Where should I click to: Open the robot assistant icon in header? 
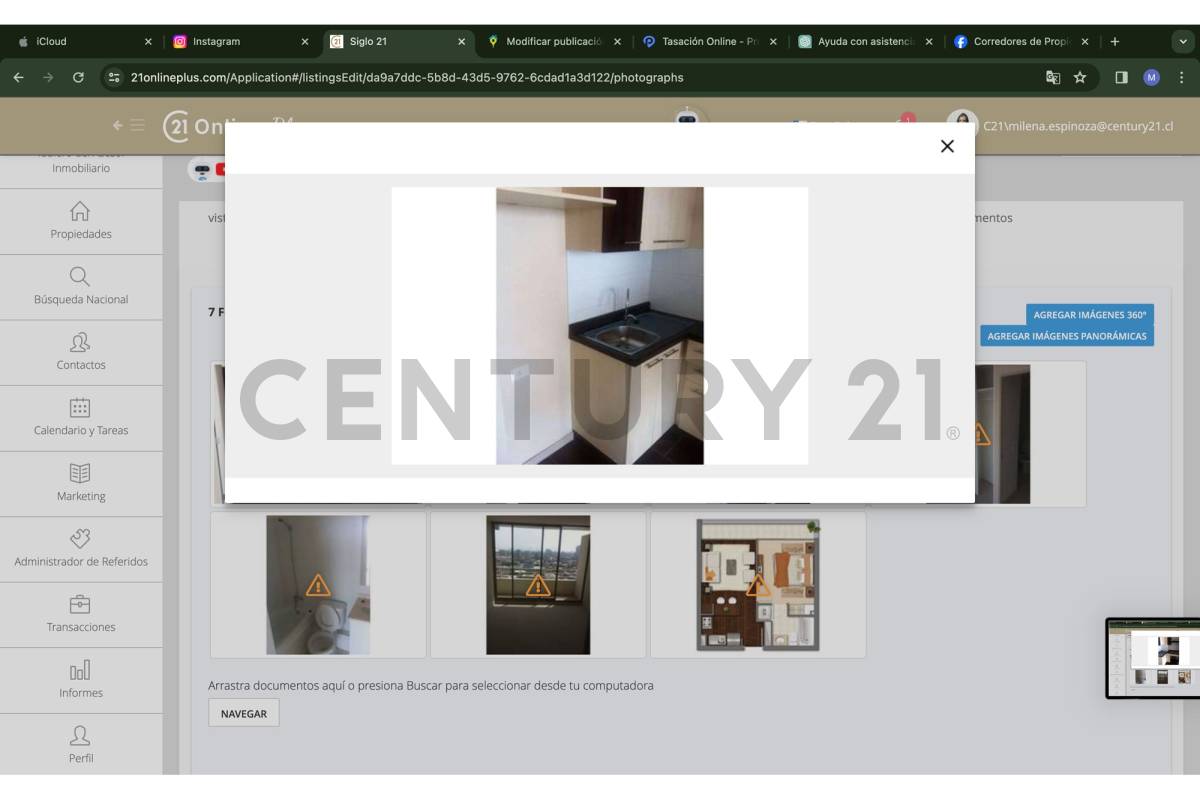687,116
